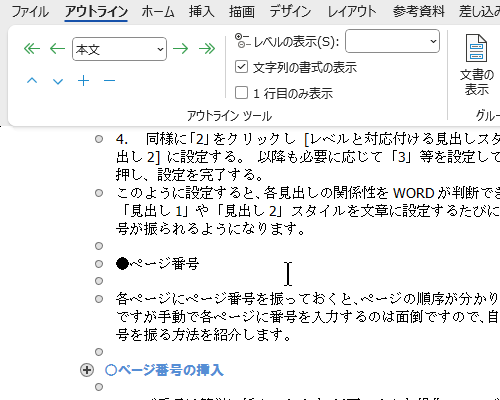Switch to the 描画 tab
Viewport: 500px width, 400px height.
(242, 12)
